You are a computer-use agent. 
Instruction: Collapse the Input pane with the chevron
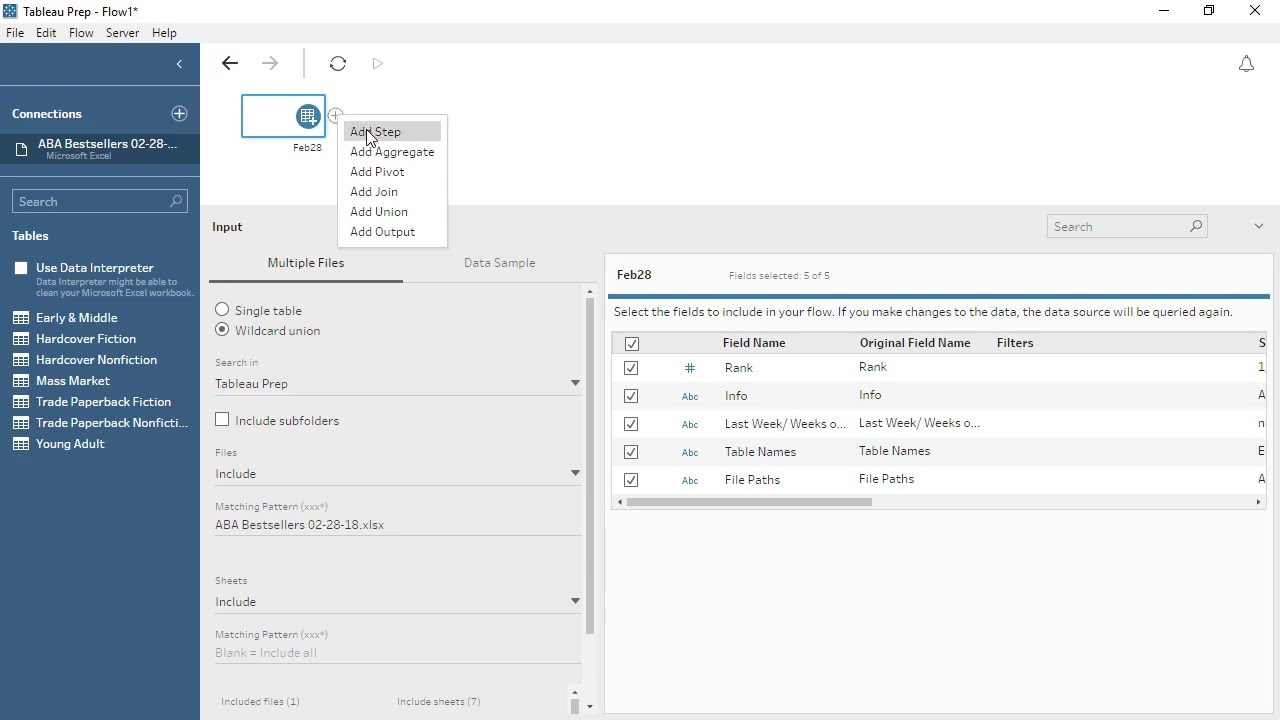(1259, 227)
